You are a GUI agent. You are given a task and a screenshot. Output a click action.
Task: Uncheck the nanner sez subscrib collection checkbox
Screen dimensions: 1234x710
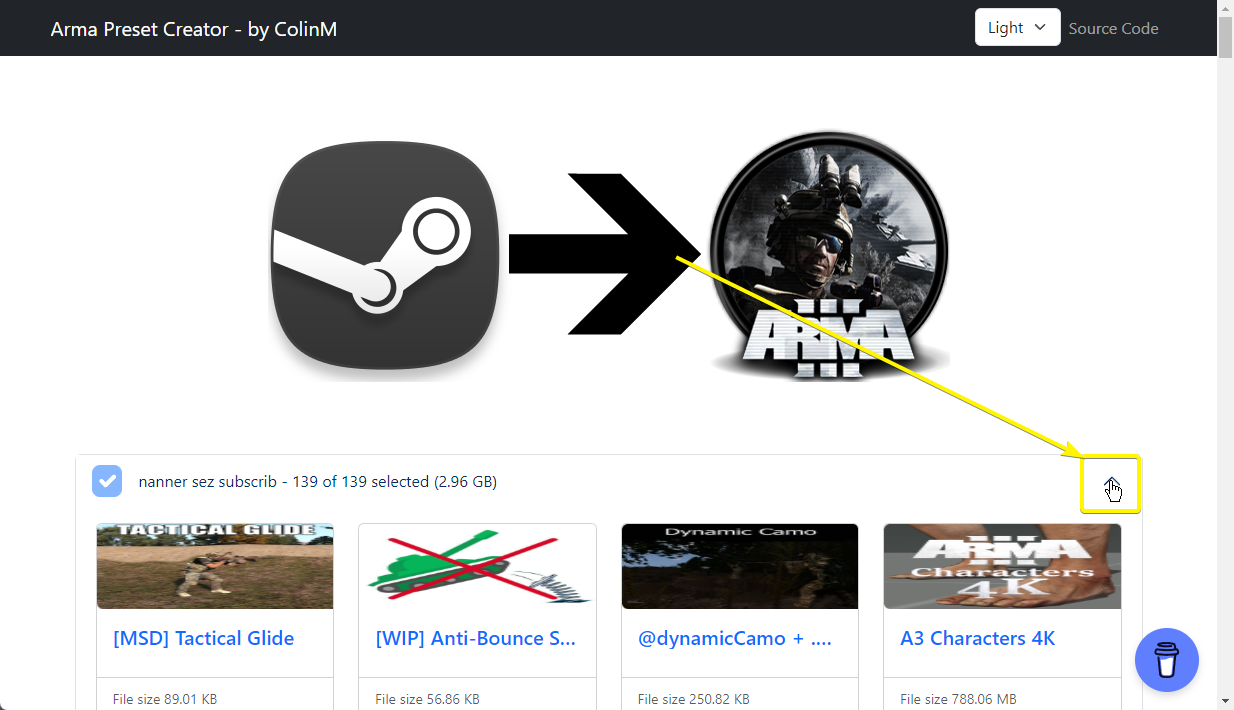(x=107, y=481)
